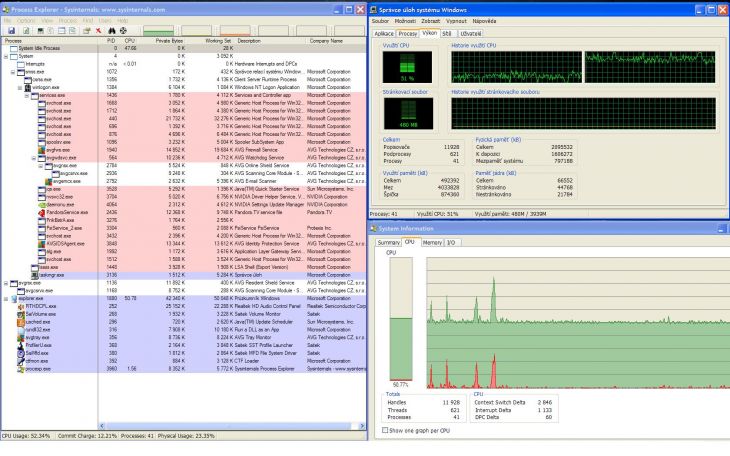Sort by the Company Name column header

point(337,41)
